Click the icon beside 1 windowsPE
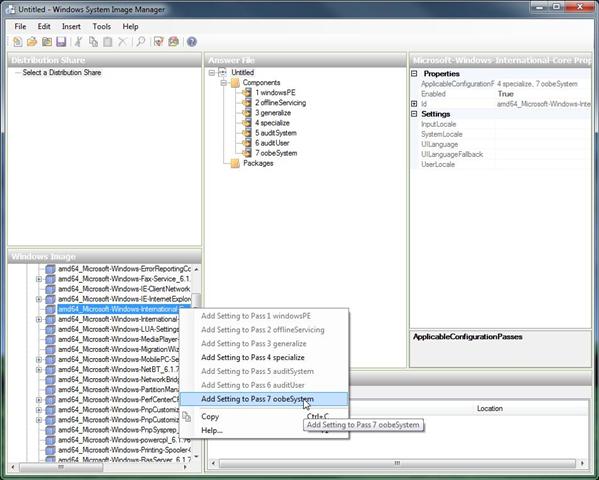The image size is (599, 480). (x=247, y=92)
